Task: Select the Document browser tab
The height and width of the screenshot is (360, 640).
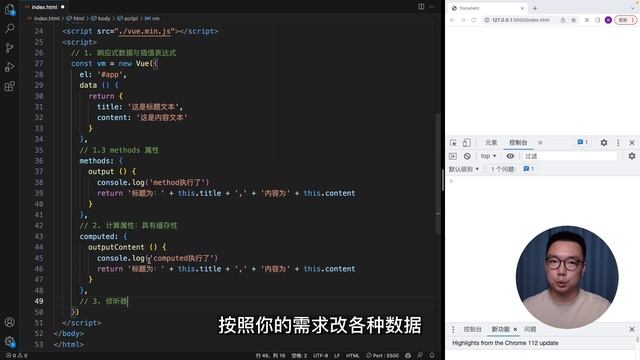Action: [488, 8]
